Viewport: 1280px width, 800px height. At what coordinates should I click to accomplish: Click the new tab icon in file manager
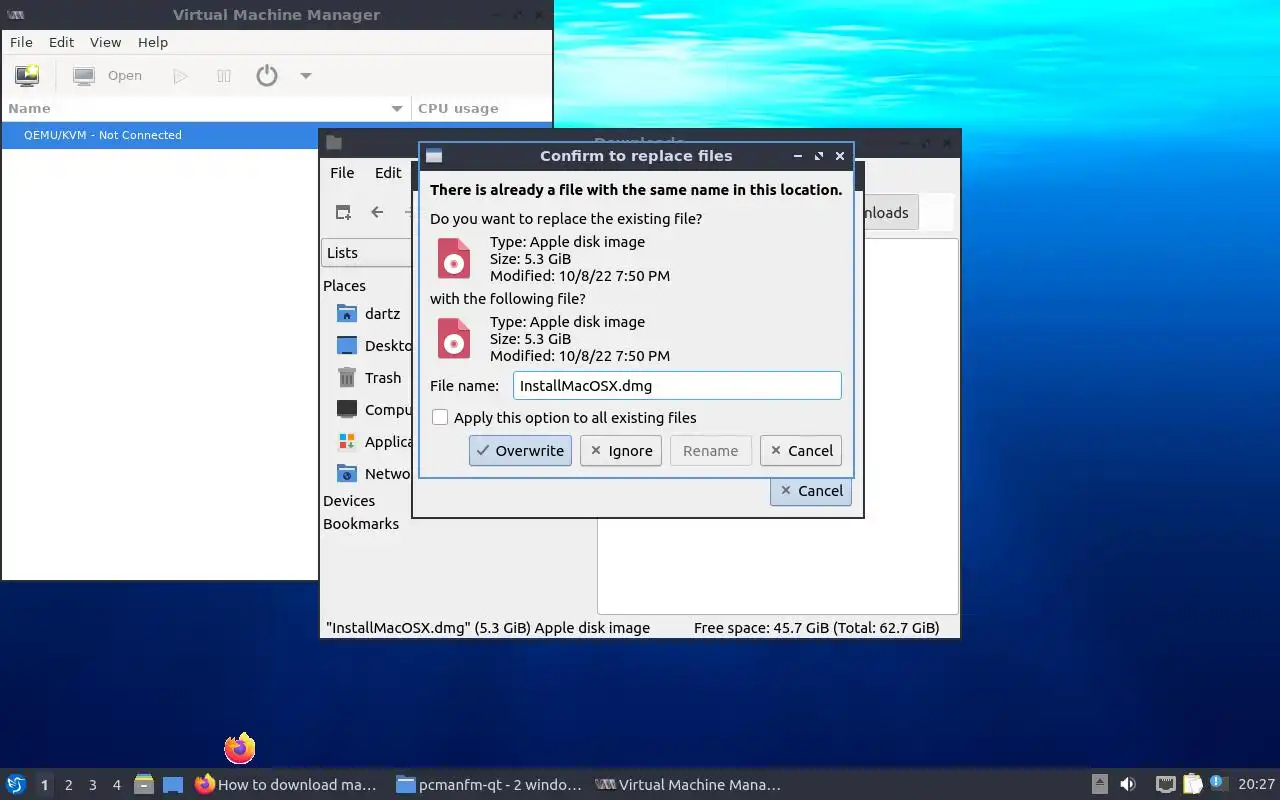(x=343, y=212)
